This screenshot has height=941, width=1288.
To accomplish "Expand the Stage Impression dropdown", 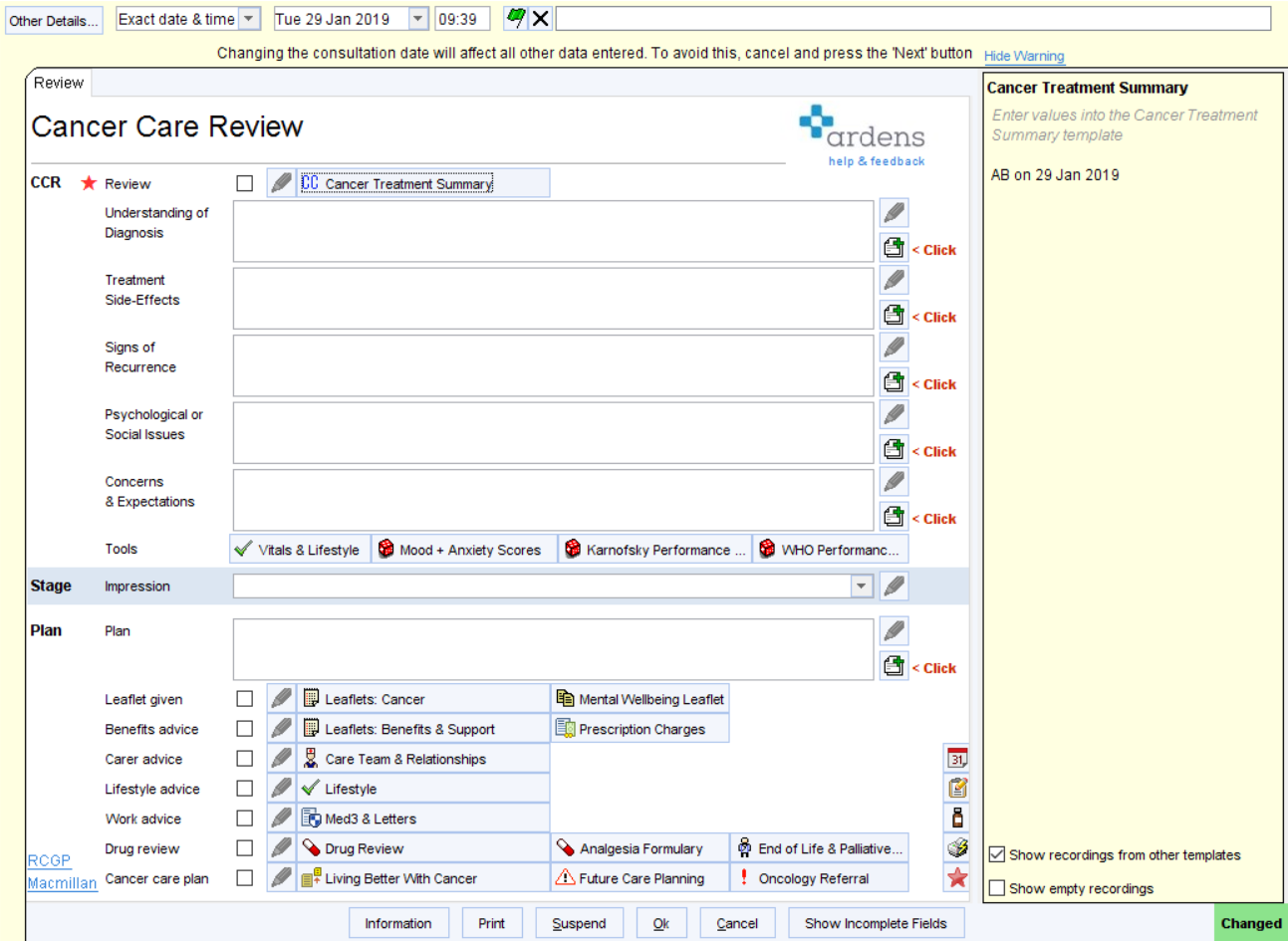I will coord(860,586).
